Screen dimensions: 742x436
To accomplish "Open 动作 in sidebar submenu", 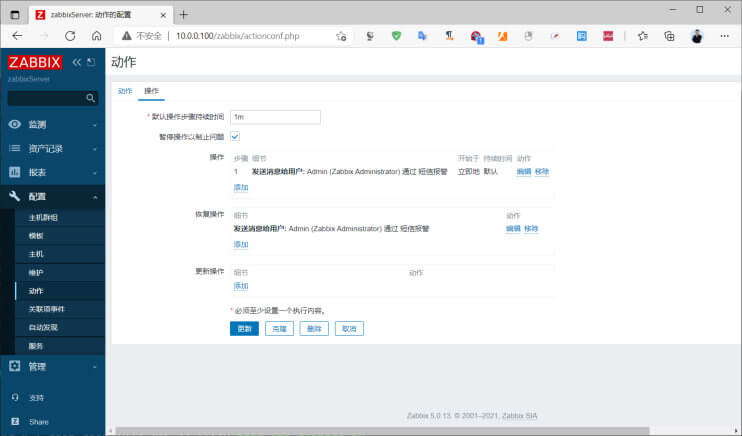I will (36, 291).
